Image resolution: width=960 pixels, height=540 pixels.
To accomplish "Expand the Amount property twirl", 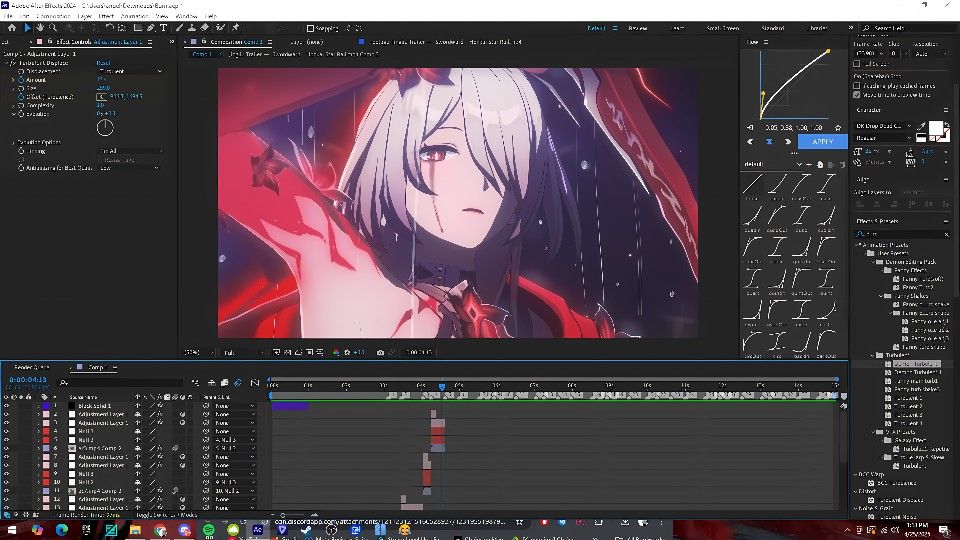I will click(x=13, y=80).
